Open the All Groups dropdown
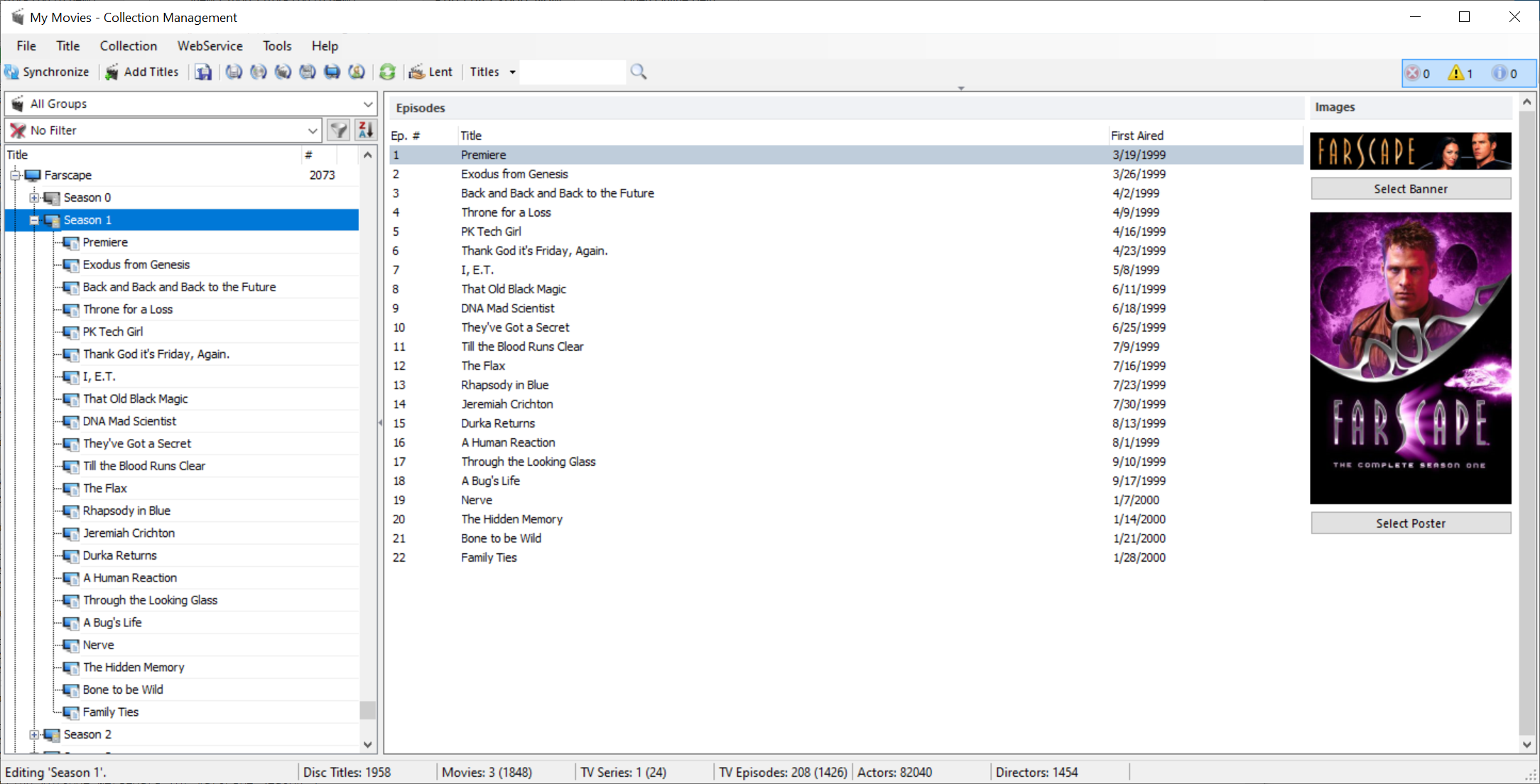This screenshot has height=784, width=1540. (x=191, y=104)
